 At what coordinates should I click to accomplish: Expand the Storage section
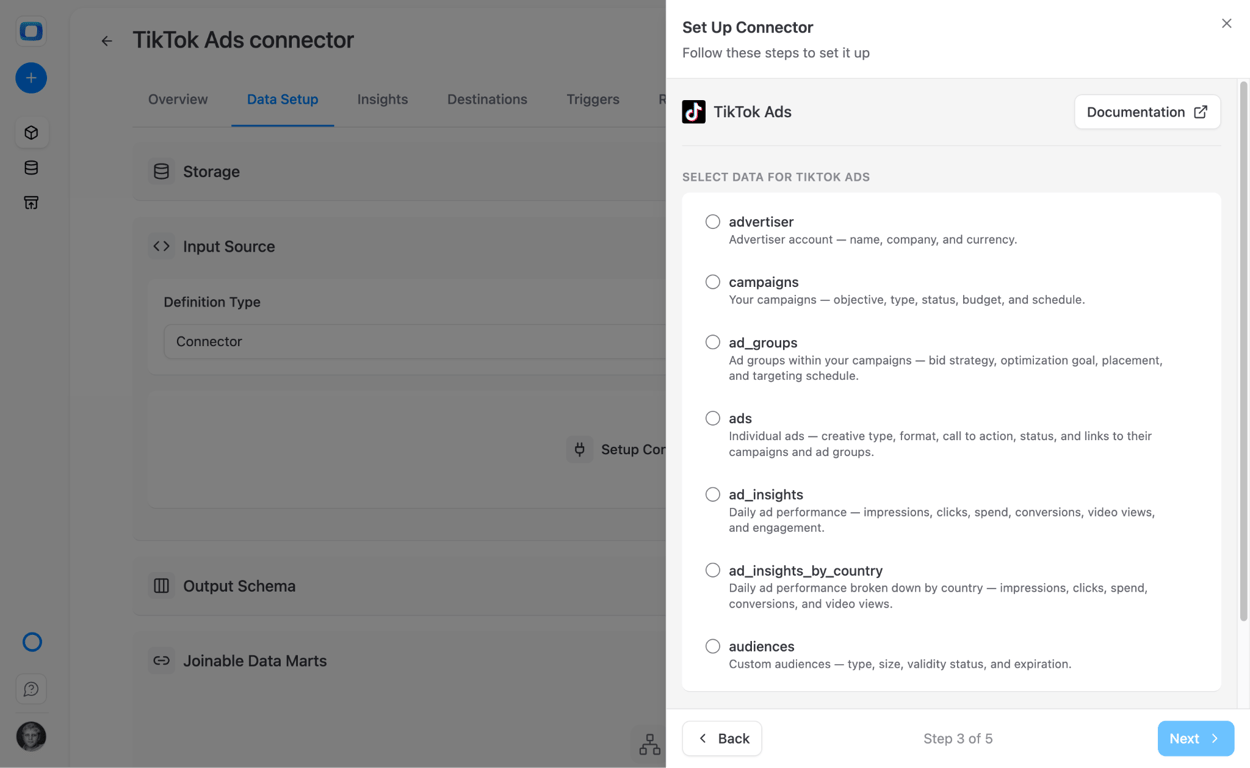coord(400,172)
